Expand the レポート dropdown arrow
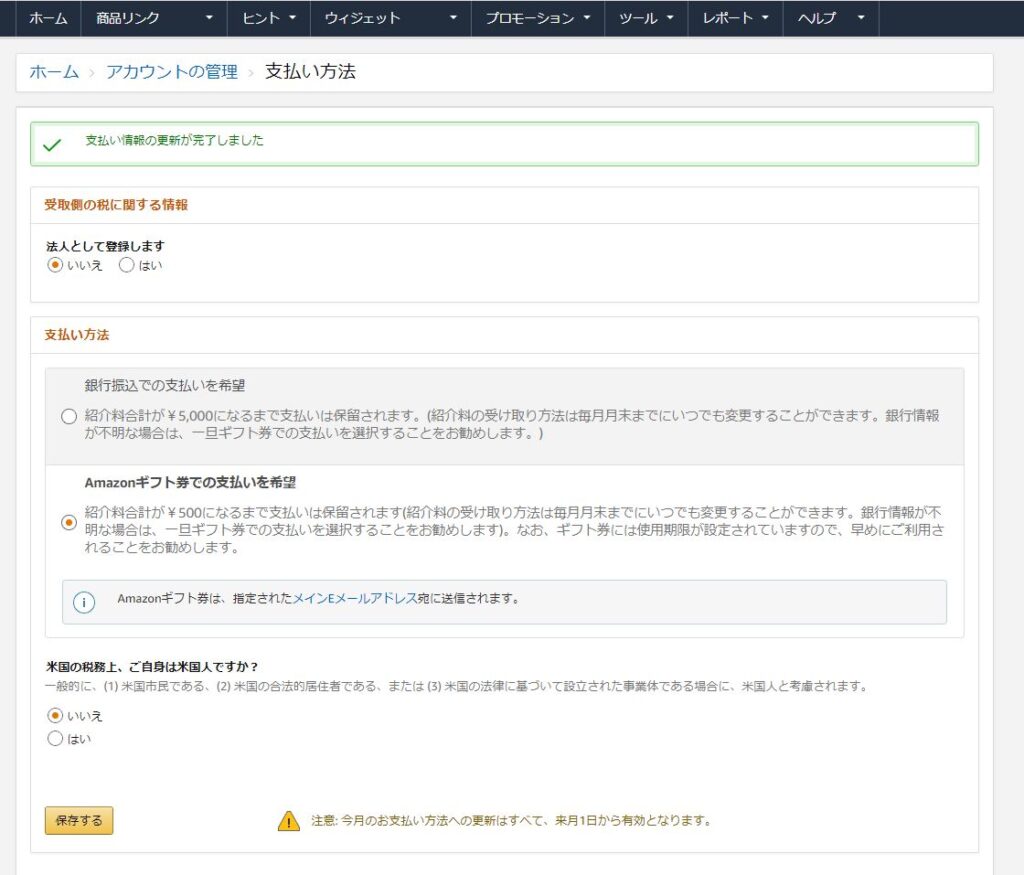The width and height of the screenshot is (1024, 875). tap(765, 18)
